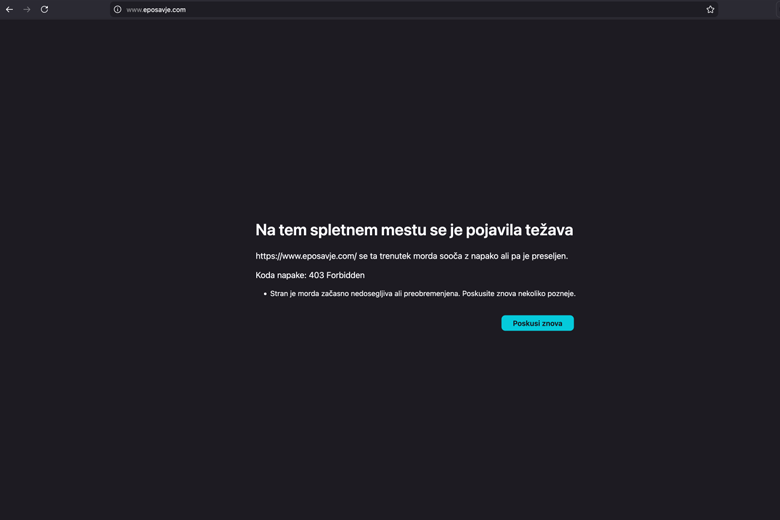Viewport: 780px width, 520px height.
Task: Open site information icon in address bar
Action: [x=117, y=10]
